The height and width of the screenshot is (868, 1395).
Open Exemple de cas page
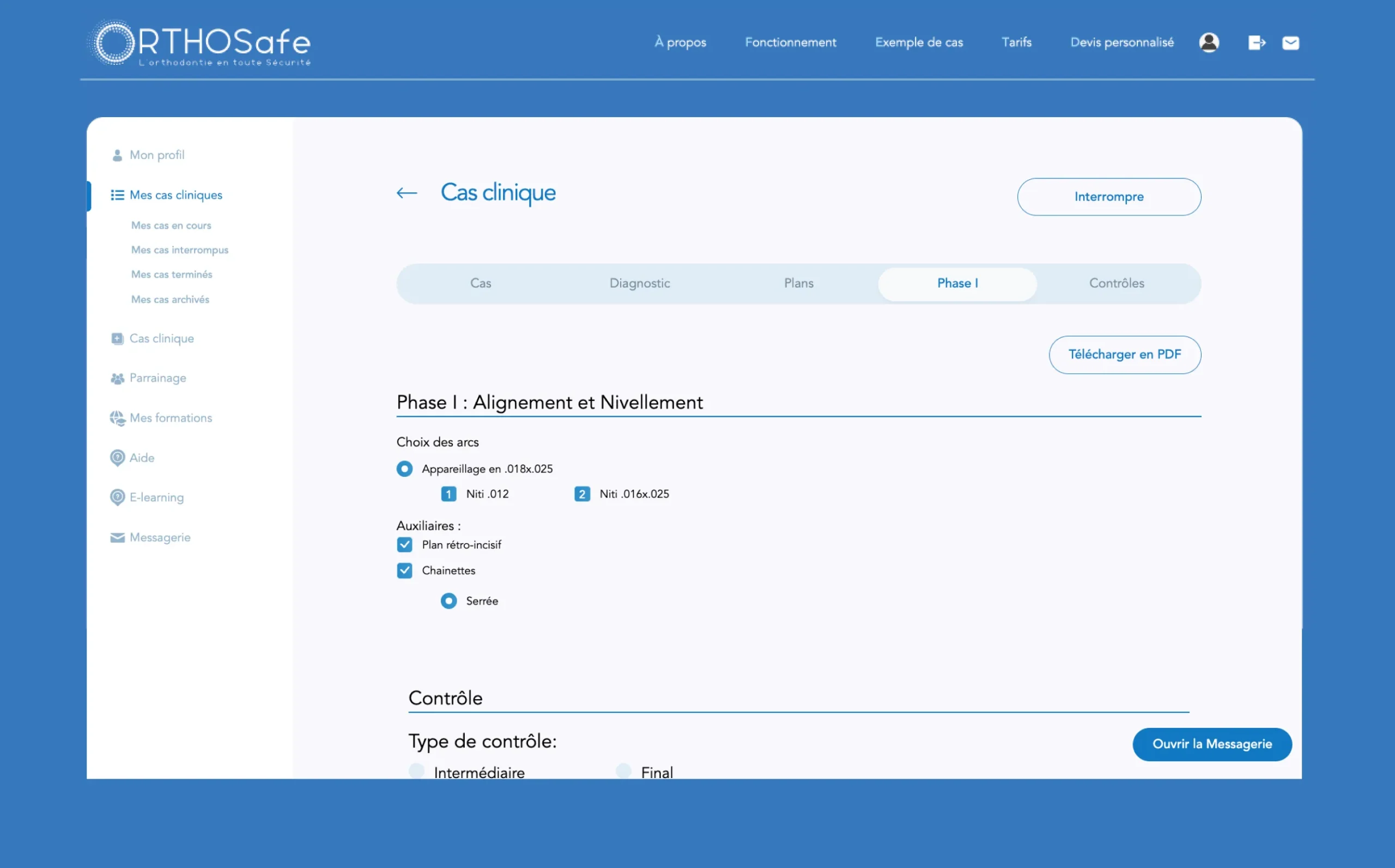919,43
